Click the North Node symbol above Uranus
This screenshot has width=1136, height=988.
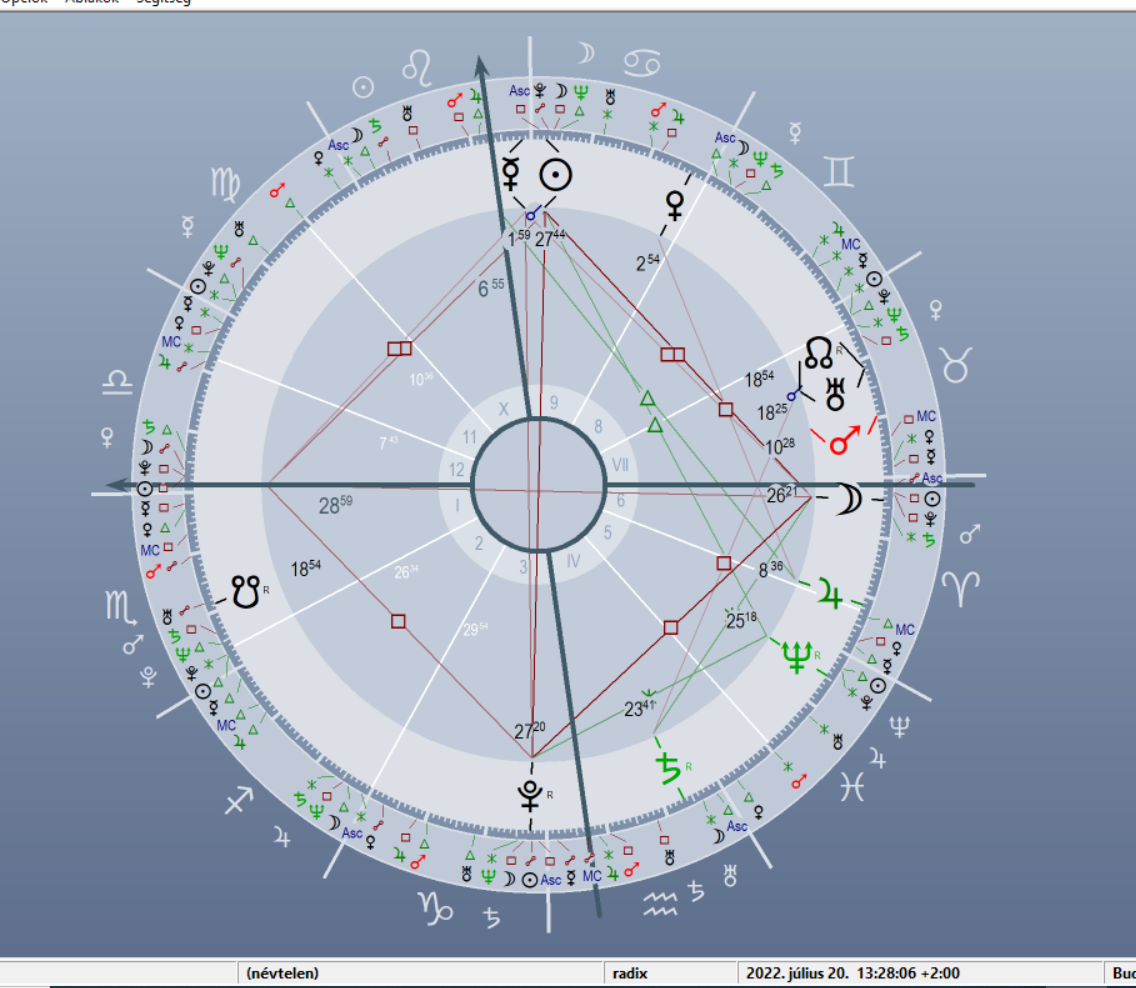pyautogui.click(x=819, y=352)
